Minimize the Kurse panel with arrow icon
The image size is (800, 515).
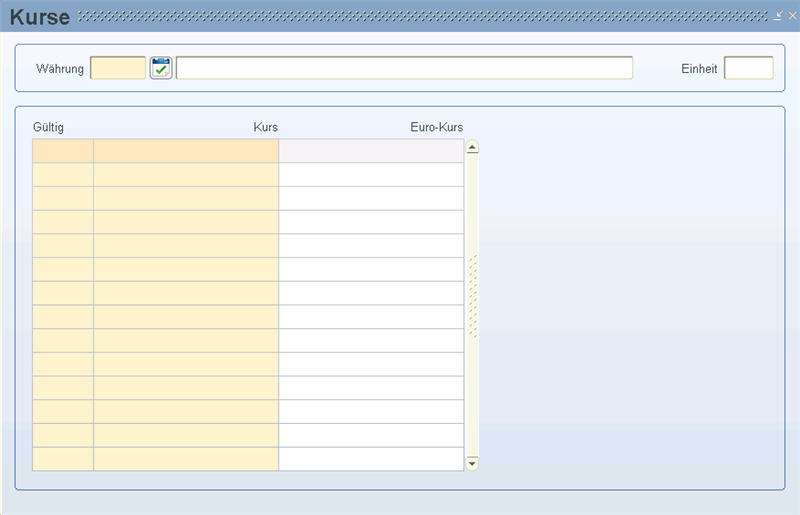coord(778,16)
